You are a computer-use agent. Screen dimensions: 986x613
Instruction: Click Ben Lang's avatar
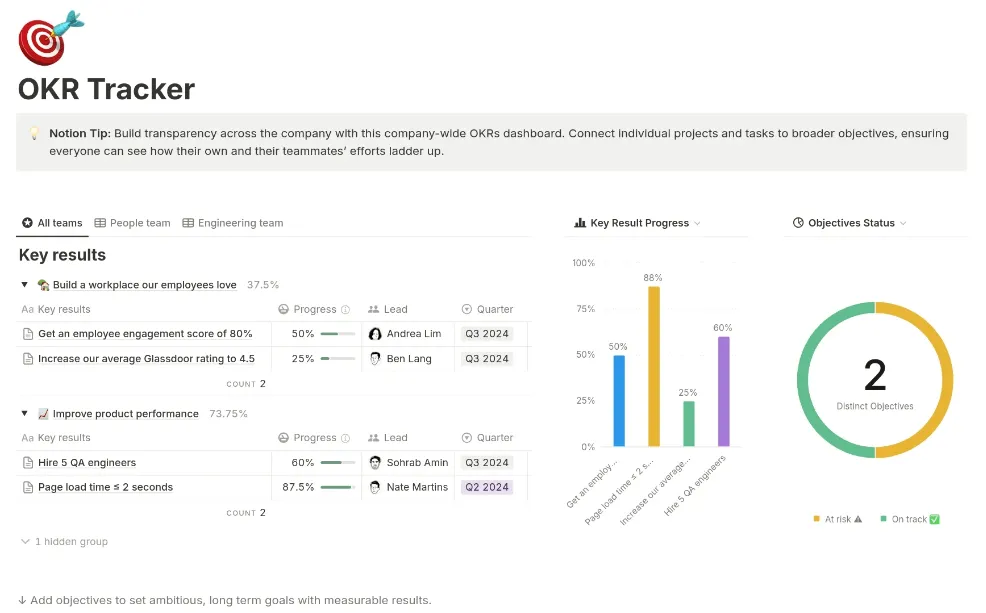click(375, 359)
